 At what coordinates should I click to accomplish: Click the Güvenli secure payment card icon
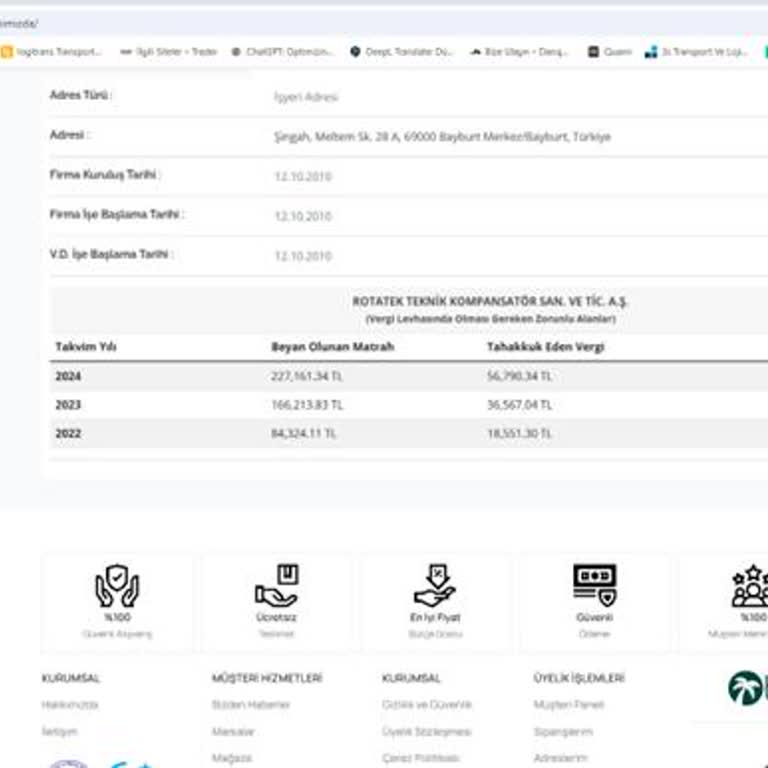594,584
